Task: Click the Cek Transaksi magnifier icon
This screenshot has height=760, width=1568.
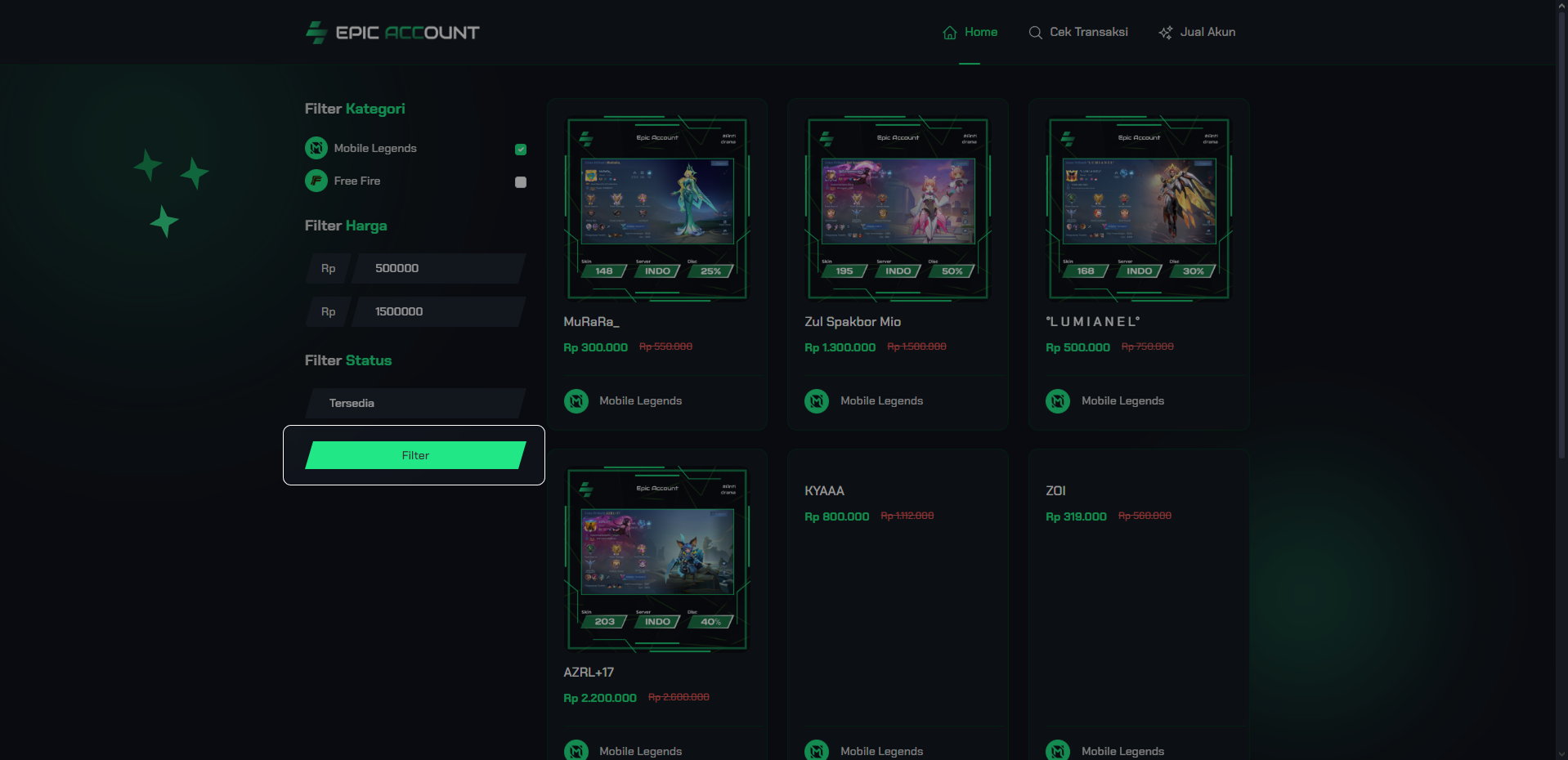Action: click(x=1035, y=33)
